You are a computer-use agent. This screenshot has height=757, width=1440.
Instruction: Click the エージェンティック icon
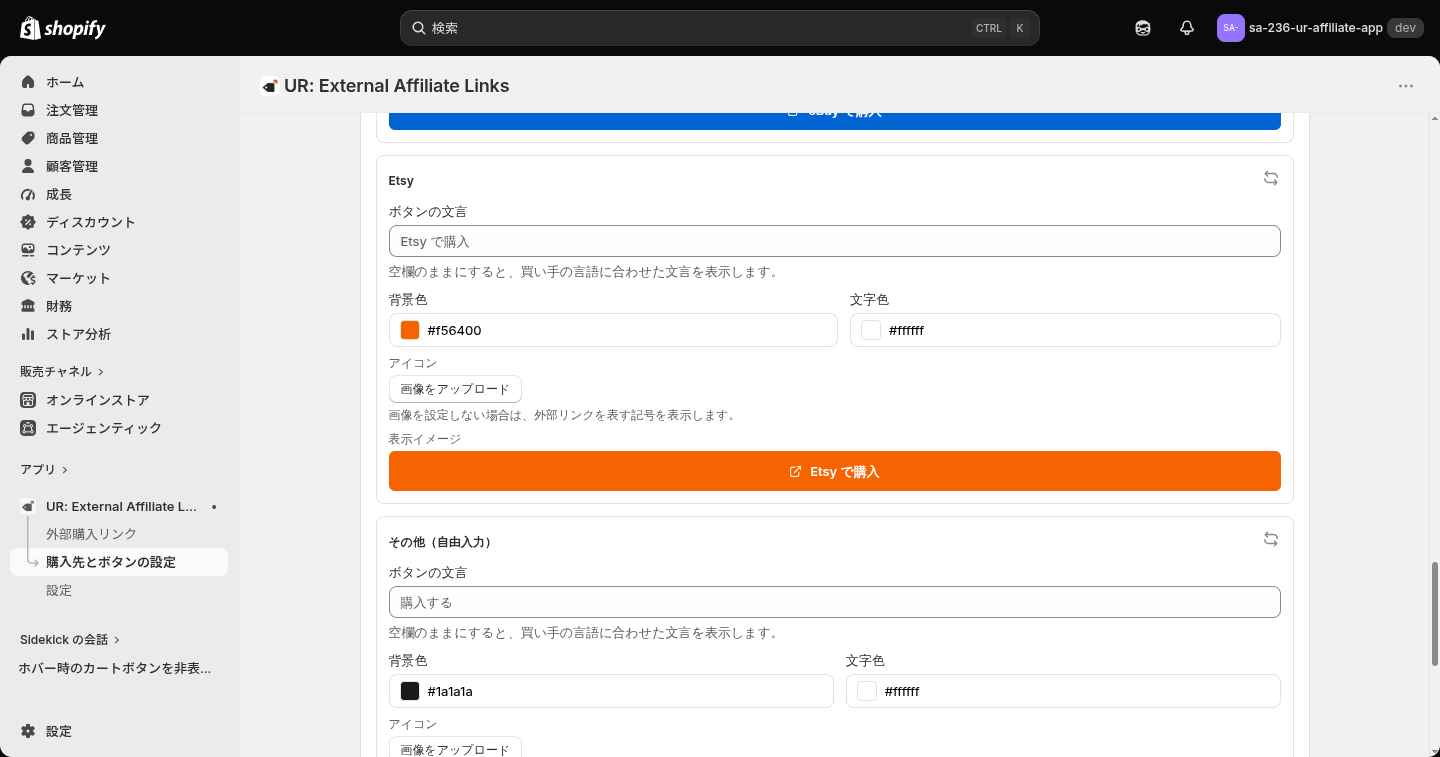tap(28, 428)
